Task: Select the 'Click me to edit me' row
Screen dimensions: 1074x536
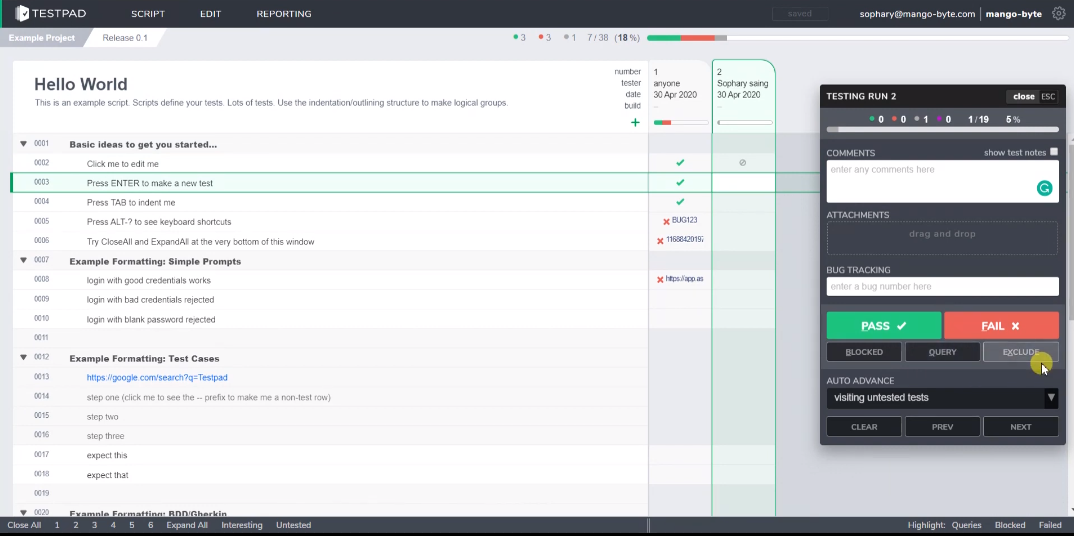Action: [329, 164]
